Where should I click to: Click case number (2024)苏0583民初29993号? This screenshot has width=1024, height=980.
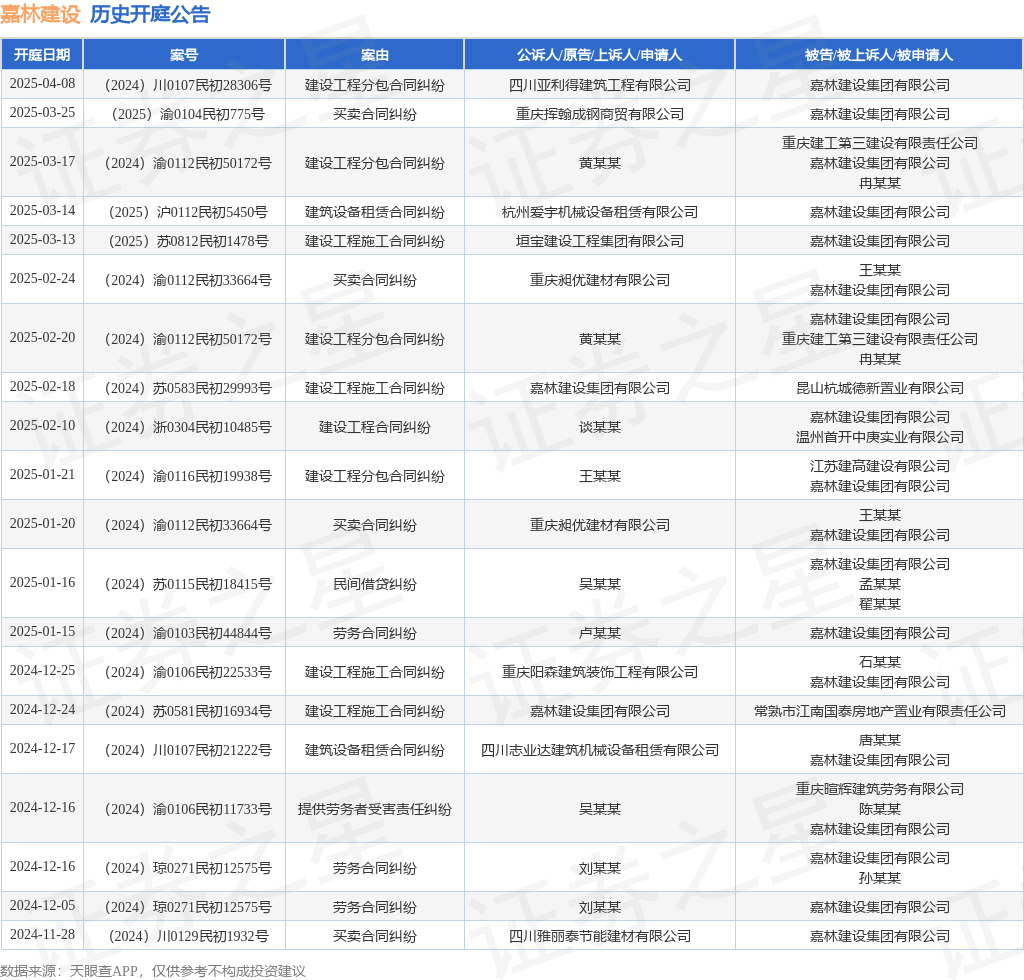click(x=188, y=388)
